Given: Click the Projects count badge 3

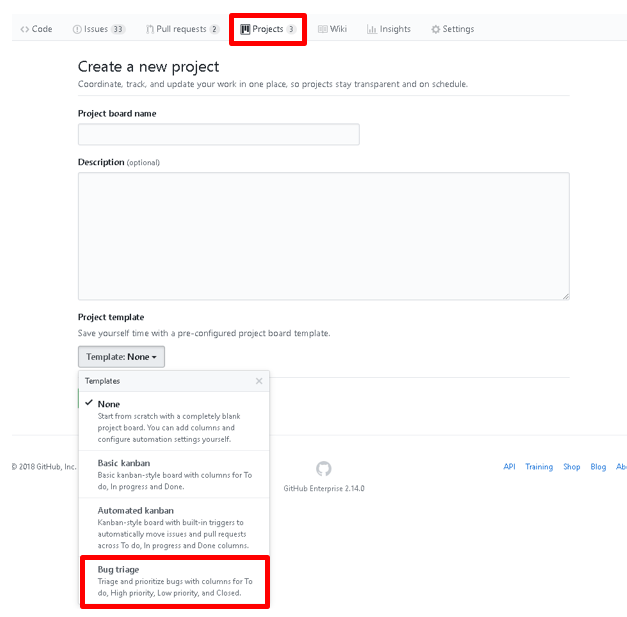Looking at the screenshot, I should [291, 29].
